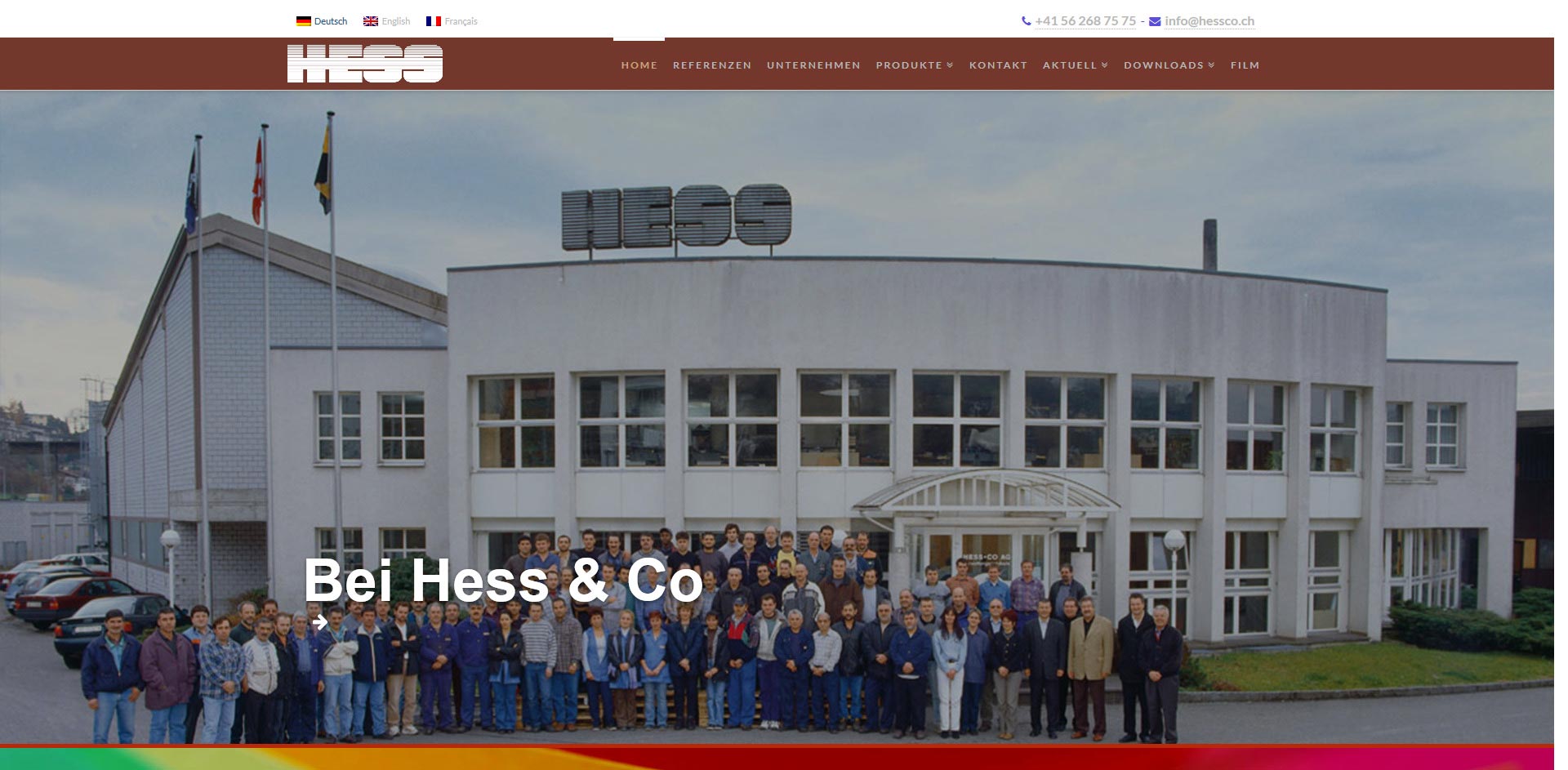This screenshot has height=770, width=1568.
Task: Open the Film menu item
Action: pos(1245,65)
